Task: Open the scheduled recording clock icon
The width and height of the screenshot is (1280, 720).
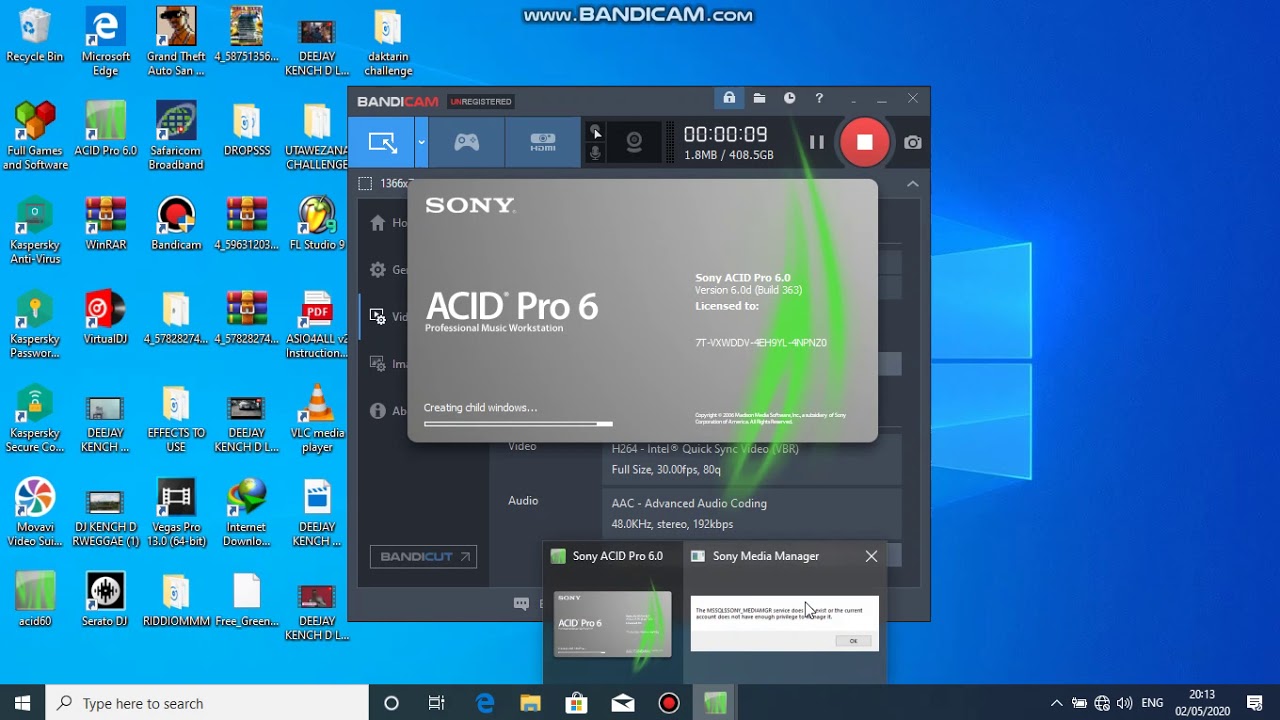Action: tap(789, 98)
